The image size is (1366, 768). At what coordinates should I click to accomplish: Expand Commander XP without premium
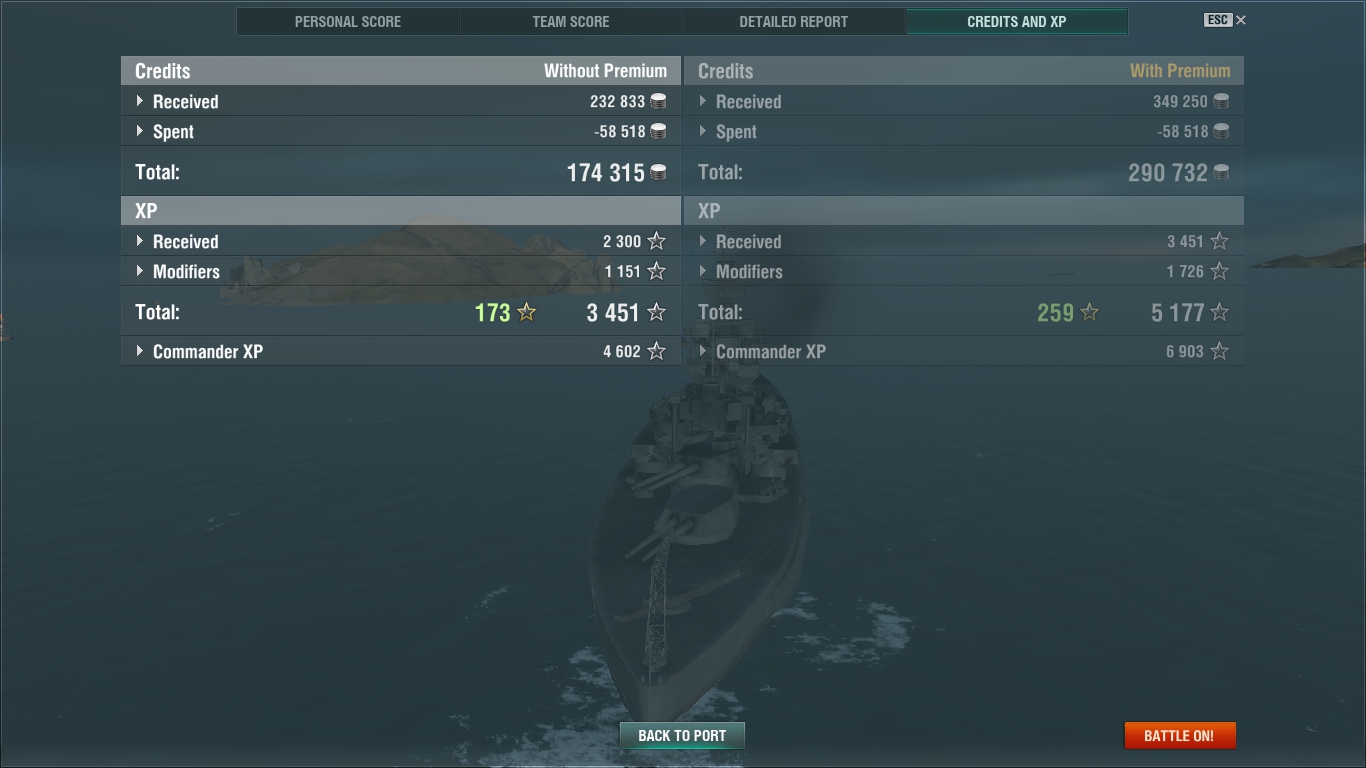(401, 351)
